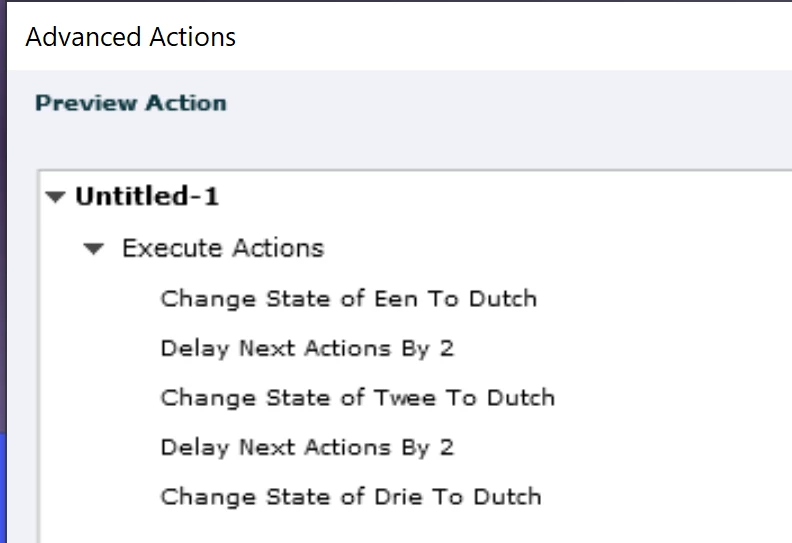792x543 pixels.
Task: Select Change State of Twee To Dutch
Action: pos(358,398)
